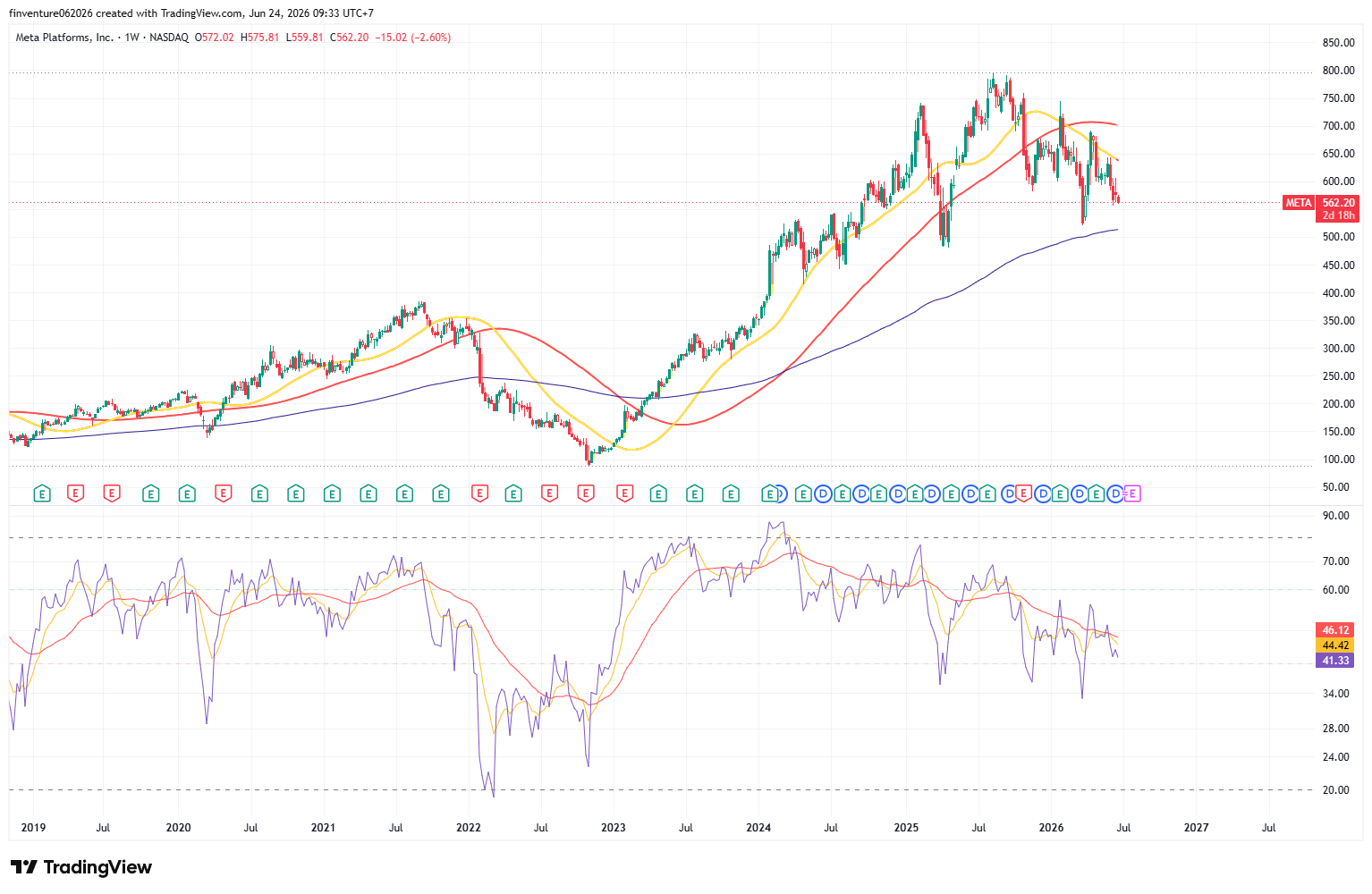Open the red earnings marker for October 2025

point(1023,493)
